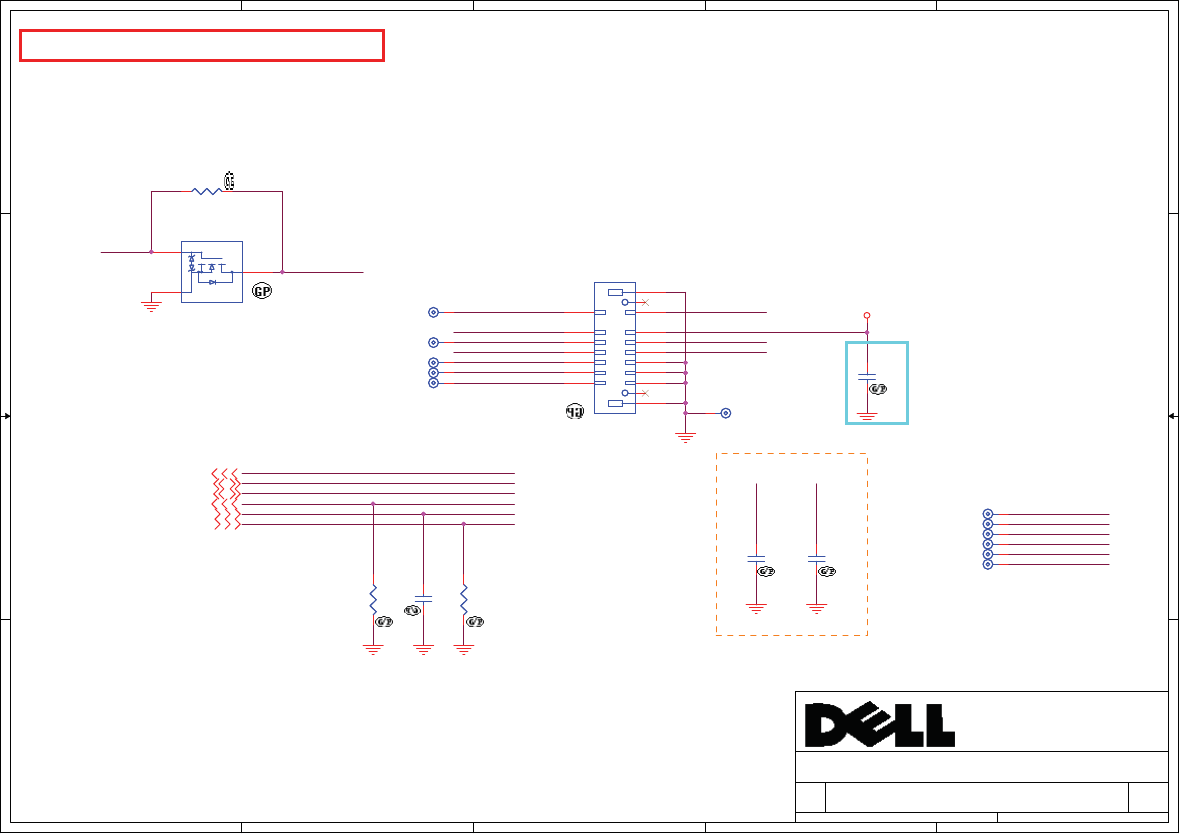Click upper no-connect X mark on connector
Viewport: 1180px width, 834px height.
pyautogui.click(x=645, y=303)
